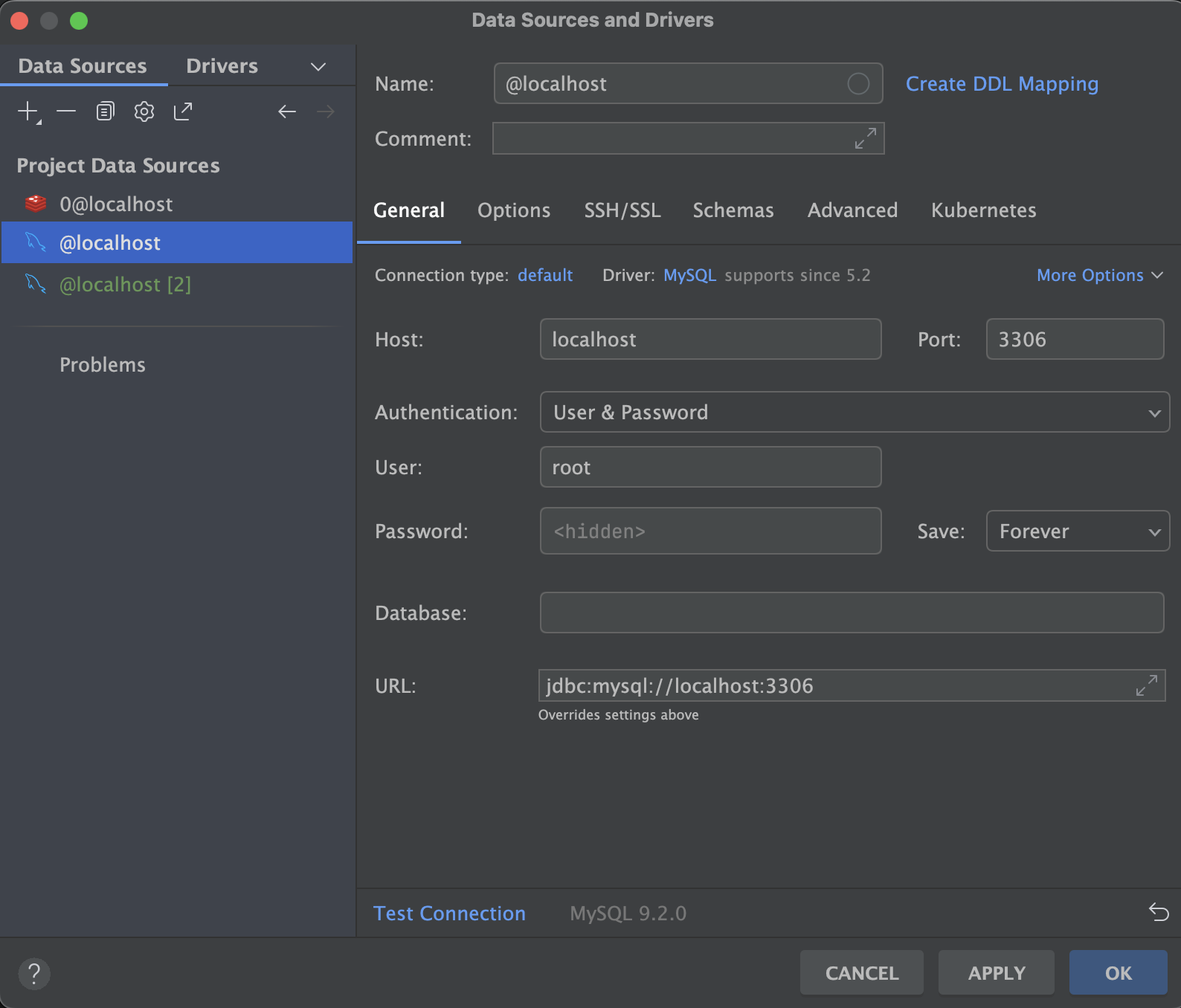Expand the URL field editor
The height and width of the screenshot is (1008, 1181).
point(1146,685)
